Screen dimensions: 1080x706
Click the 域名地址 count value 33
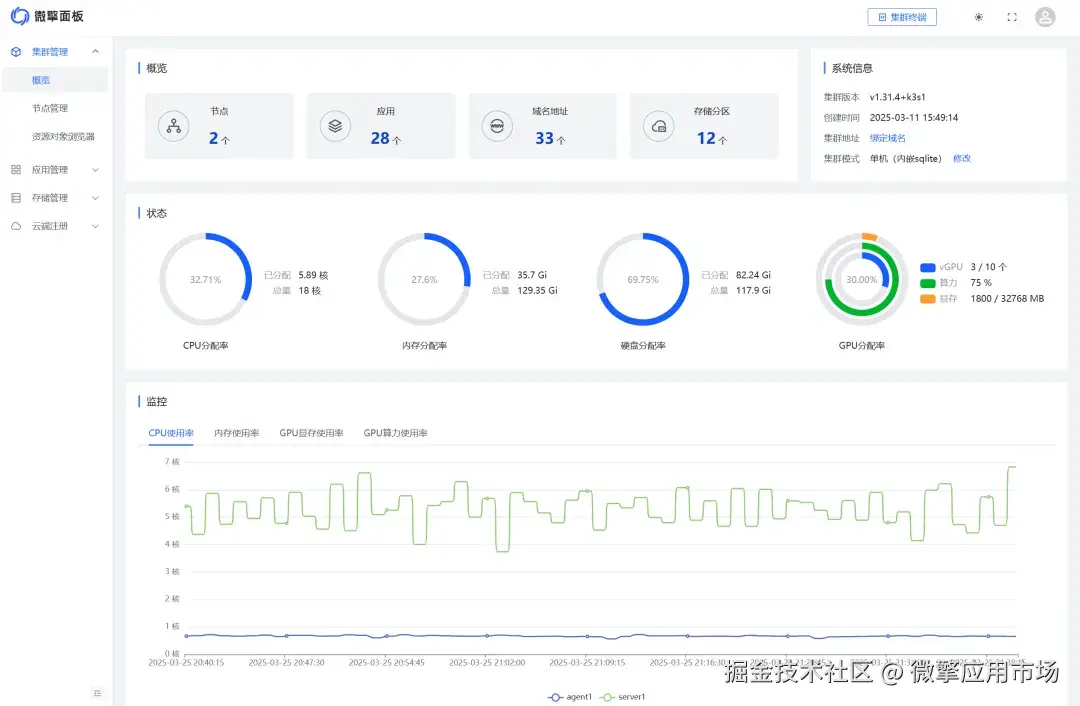coord(545,138)
